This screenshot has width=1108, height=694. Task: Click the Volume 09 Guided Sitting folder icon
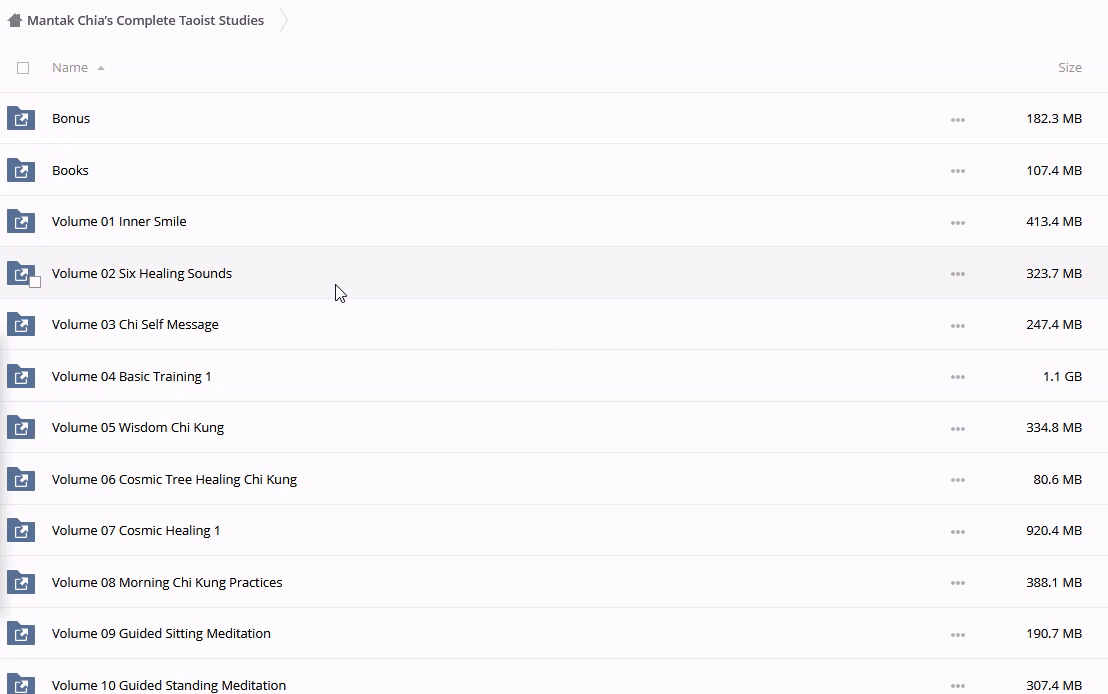(21, 634)
